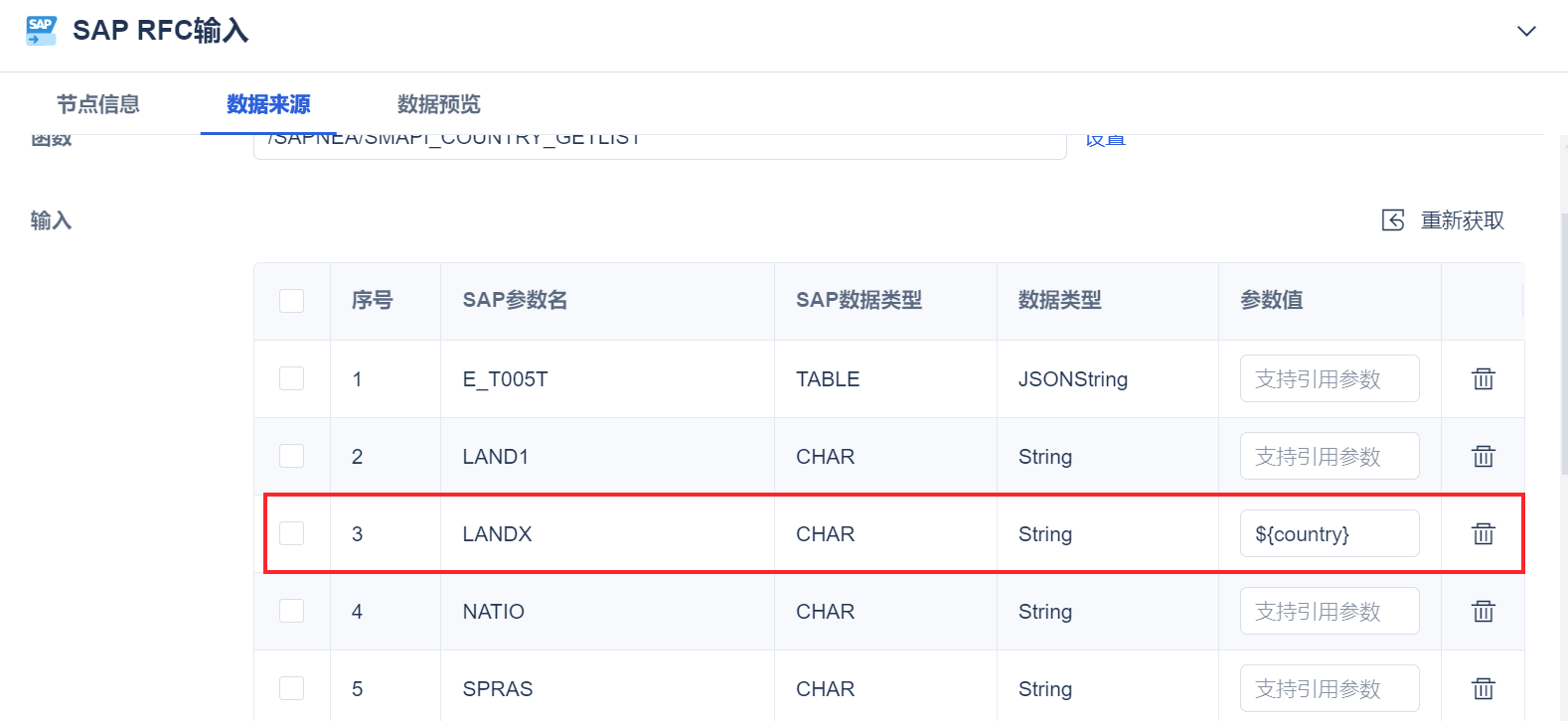Viewport: 1568px width, 721px height.
Task: Focus the ${country} value input
Action: click(x=1329, y=533)
